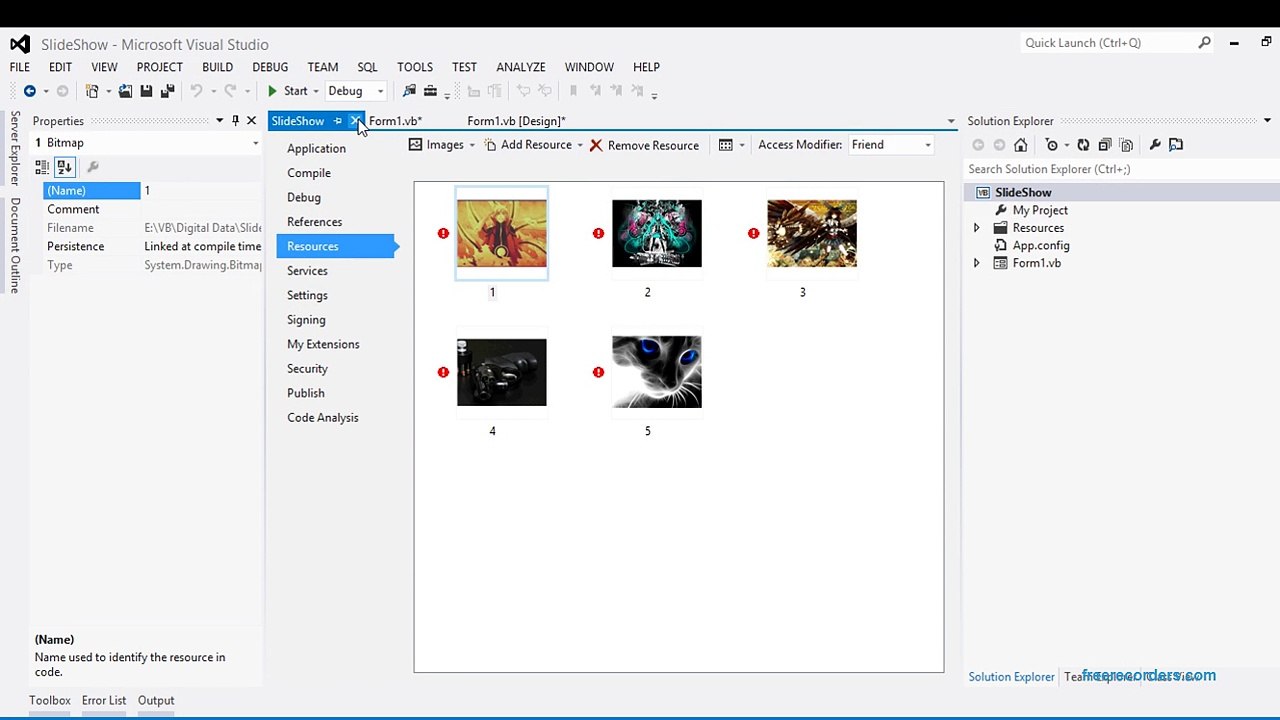This screenshot has width=1280, height=720.
Task: Click the Undo toolbar arrow
Action: pyautogui.click(x=196, y=91)
